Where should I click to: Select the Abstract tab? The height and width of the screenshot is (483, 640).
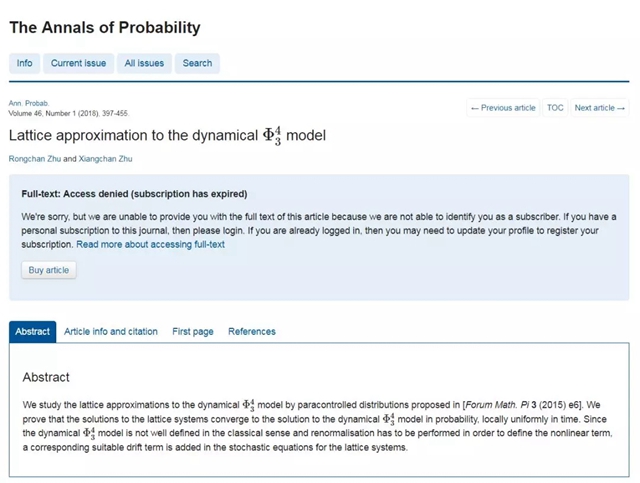click(32, 332)
